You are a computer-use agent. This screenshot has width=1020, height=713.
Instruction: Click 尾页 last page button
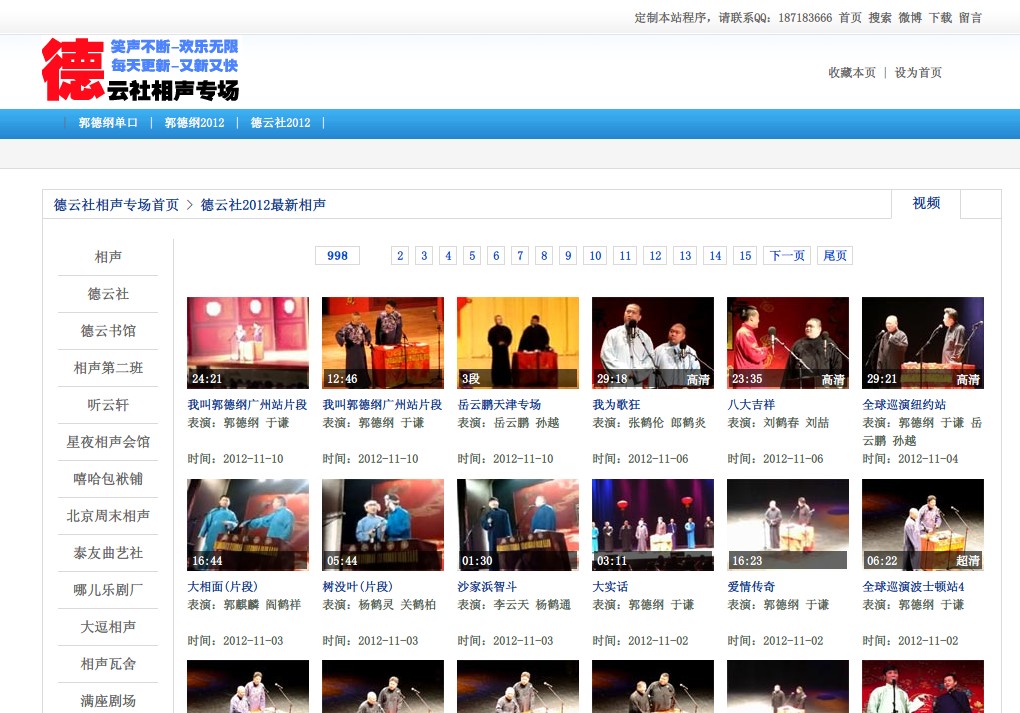pos(835,256)
